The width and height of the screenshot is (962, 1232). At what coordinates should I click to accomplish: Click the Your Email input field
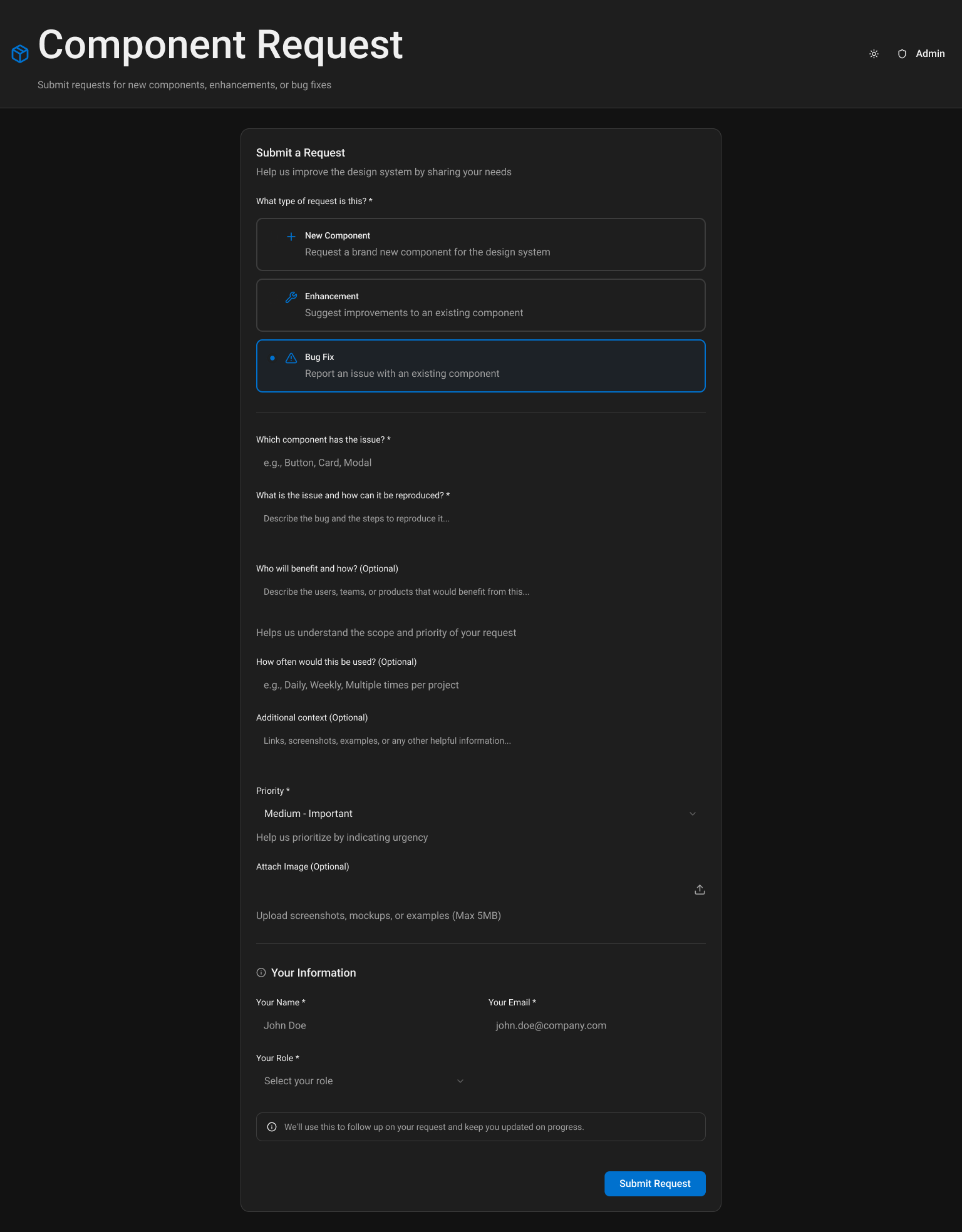[596, 1025]
